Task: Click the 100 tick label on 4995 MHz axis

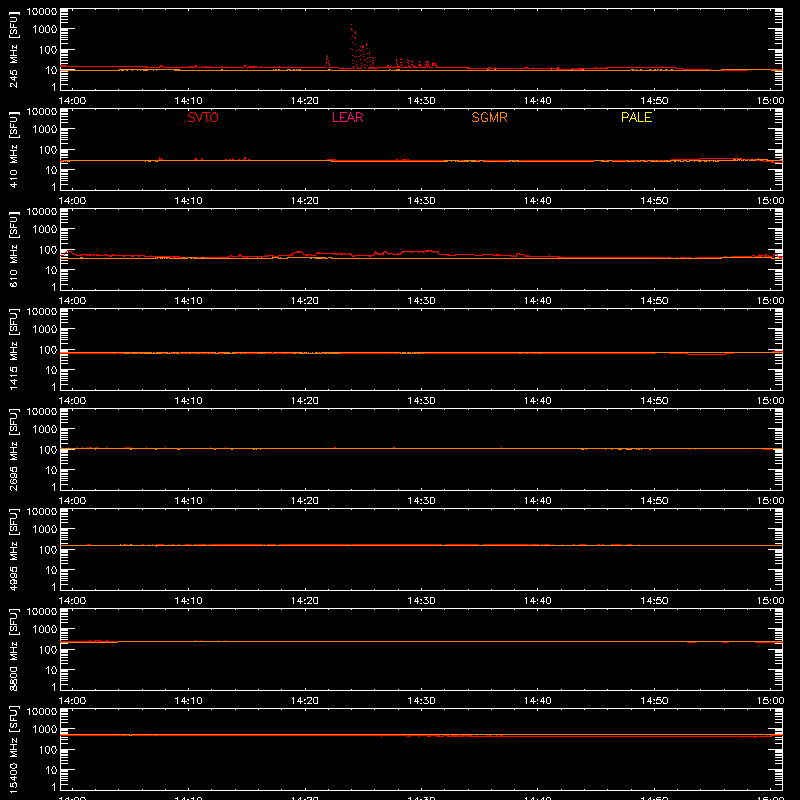Action: [48, 549]
